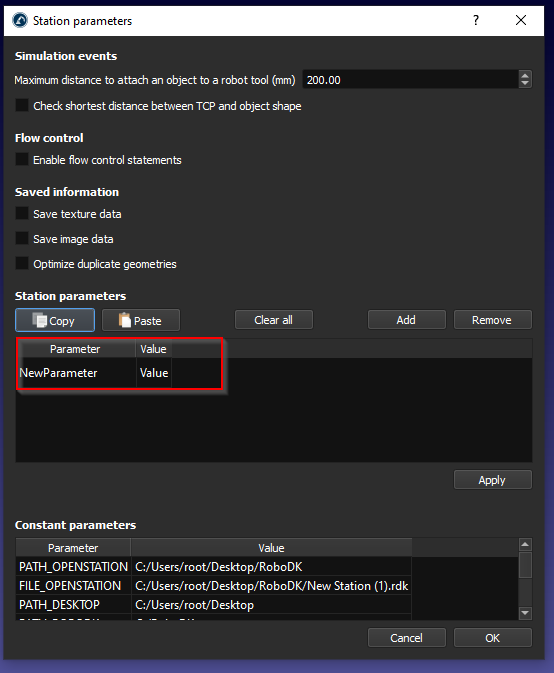Screen dimensions: 554x673
Task: Click Value header in Constant parameters table
Action: [x=271, y=548]
